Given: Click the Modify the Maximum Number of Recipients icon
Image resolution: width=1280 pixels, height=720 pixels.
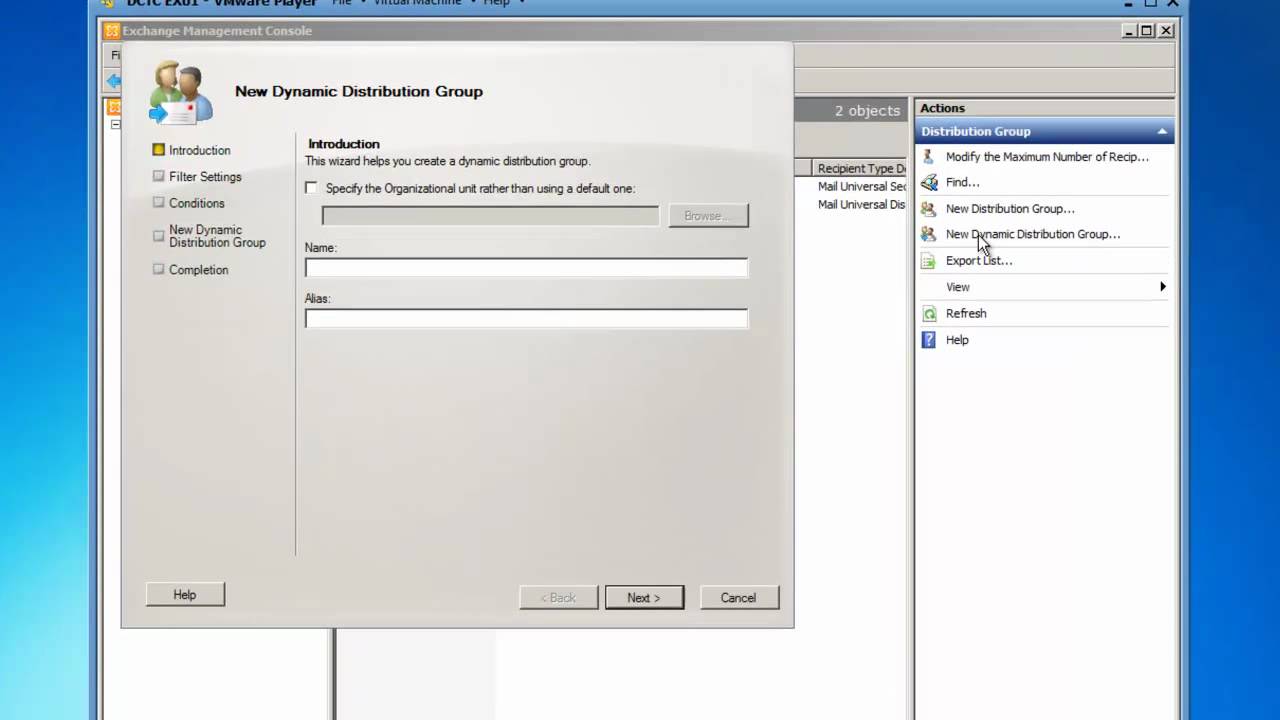Looking at the screenshot, I should pos(929,156).
